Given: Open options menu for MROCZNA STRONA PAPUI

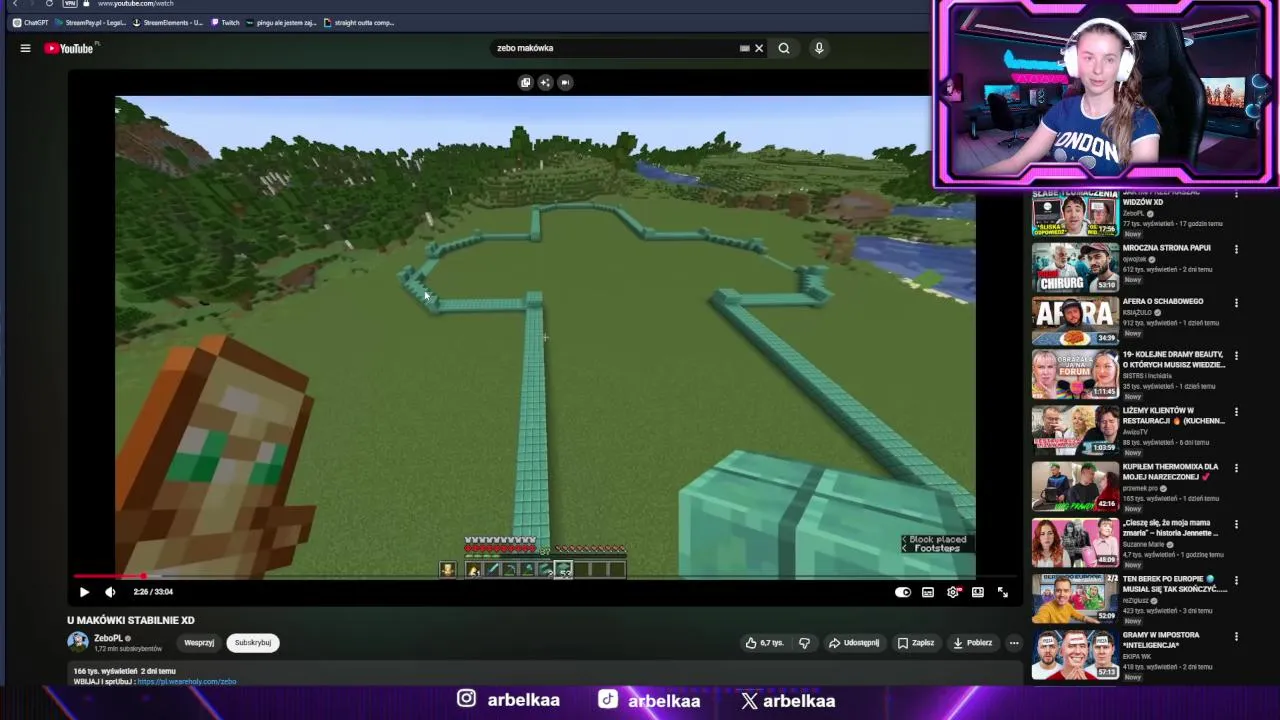Looking at the screenshot, I should (x=1236, y=249).
